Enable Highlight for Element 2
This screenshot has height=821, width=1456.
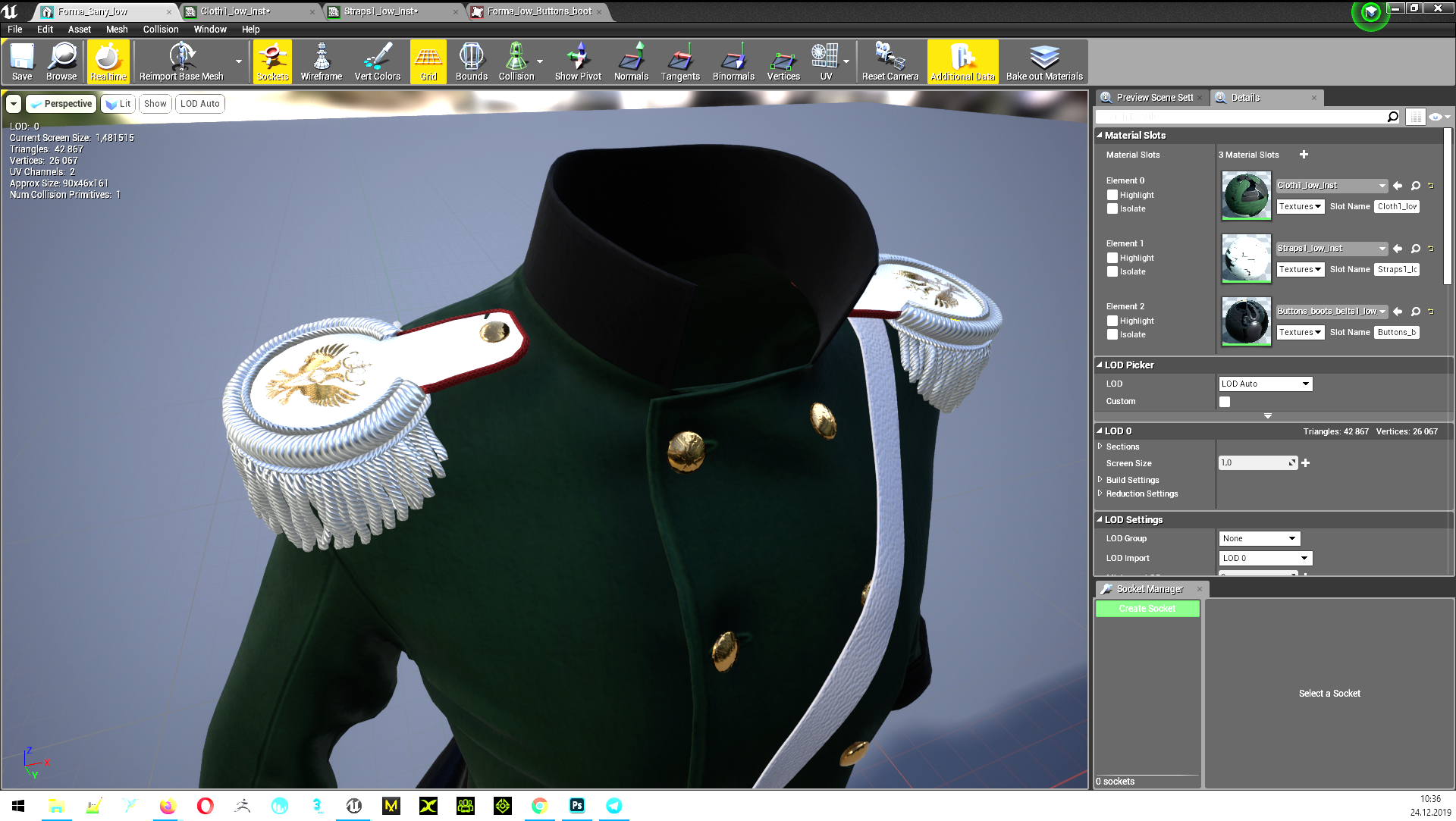(x=1112, y=321)
